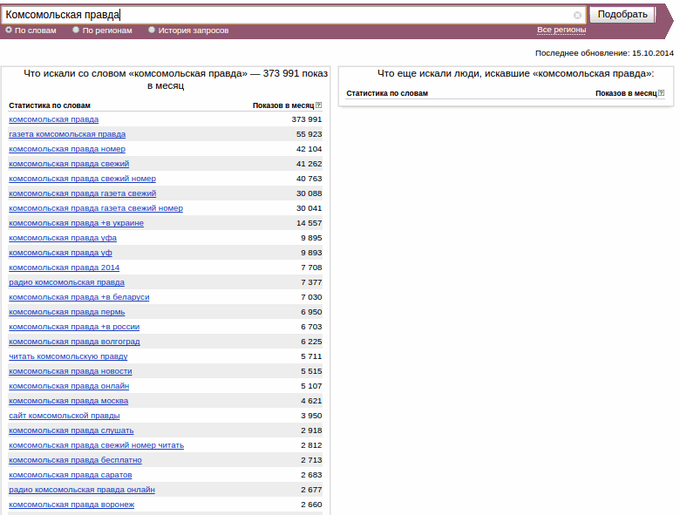Screen dimensions: 680x515
Task: Open комсомольская правда свежий номер link
Action: pyautogui.click(x=82, y=178)
